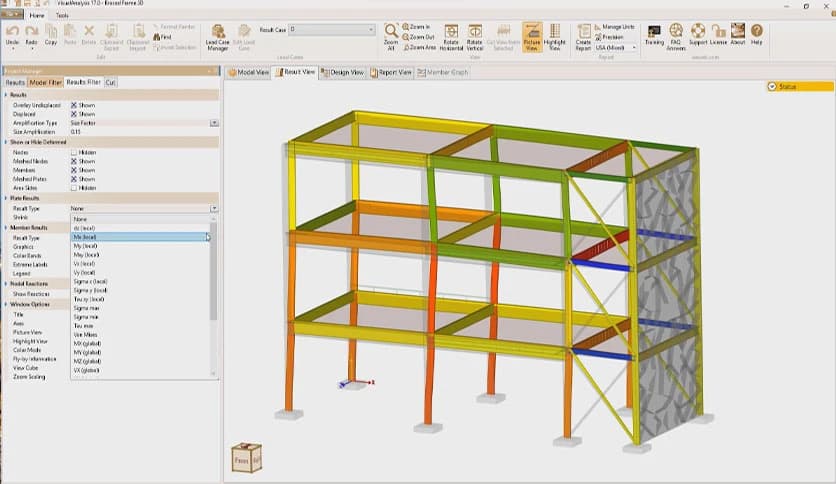This screenshot has width=836, height=484.
Task: Select Sigma max from list
Action: click(x=140, y=308)
